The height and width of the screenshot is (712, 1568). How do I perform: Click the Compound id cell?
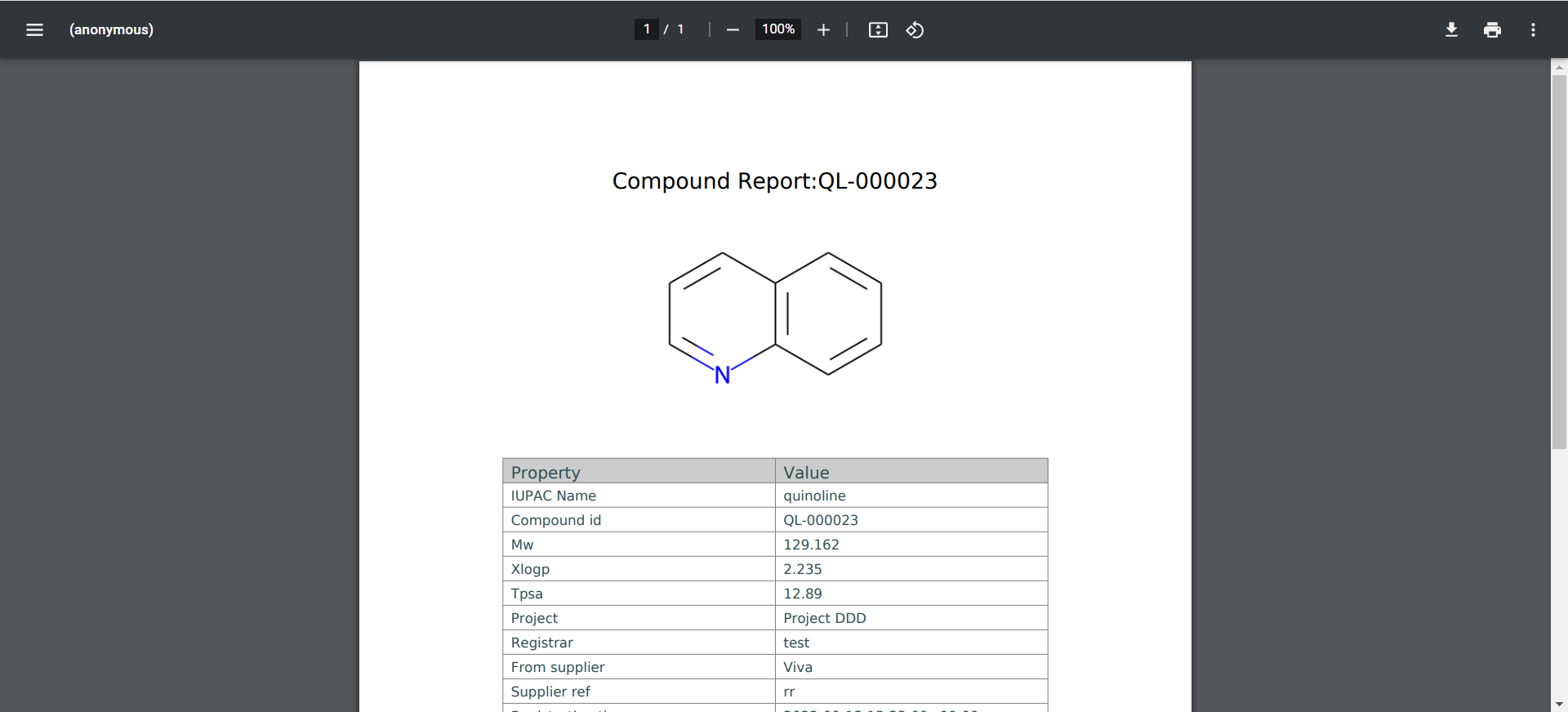(x=639, y=520)
